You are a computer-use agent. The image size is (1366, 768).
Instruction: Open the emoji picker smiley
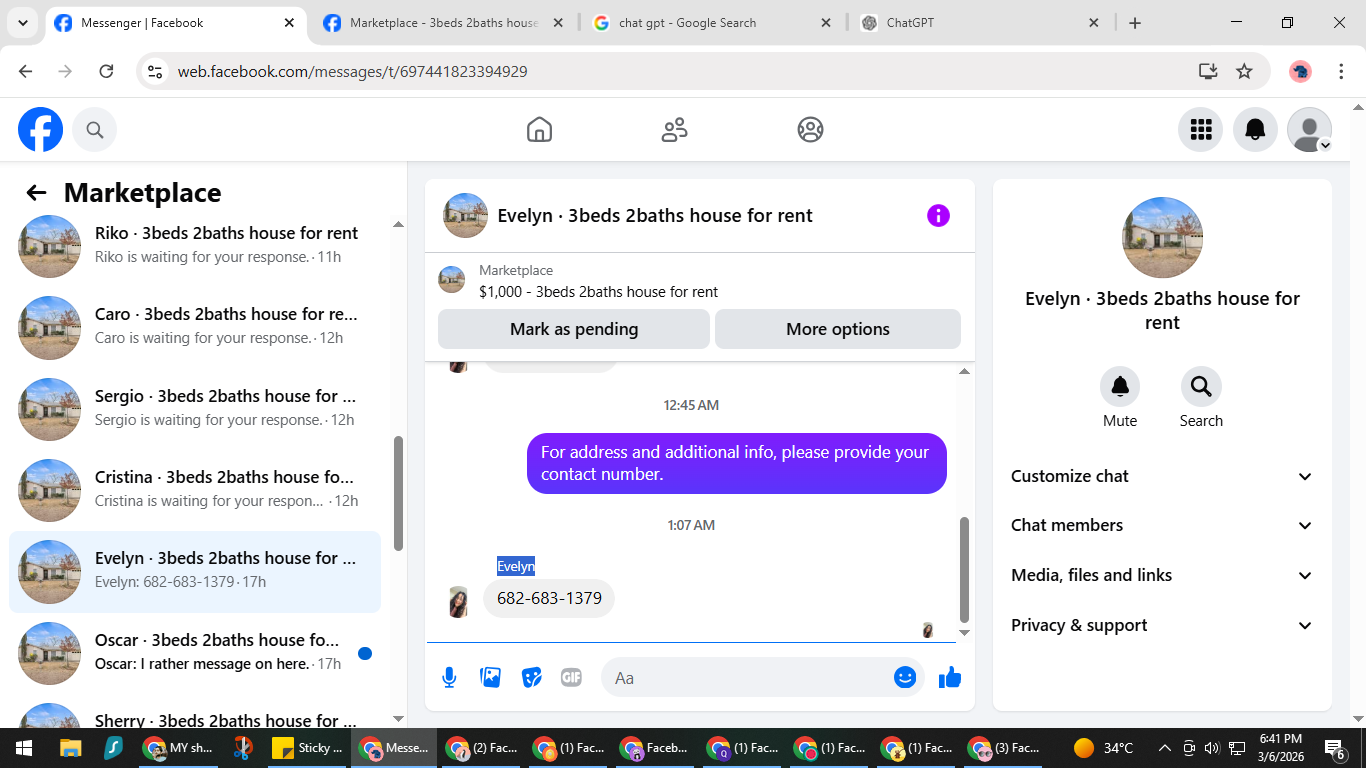(x=905, y=678)
